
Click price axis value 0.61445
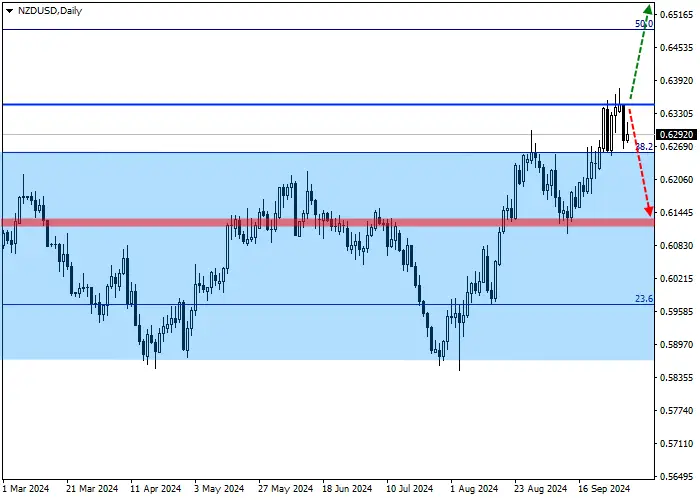(x=676, y=212)
